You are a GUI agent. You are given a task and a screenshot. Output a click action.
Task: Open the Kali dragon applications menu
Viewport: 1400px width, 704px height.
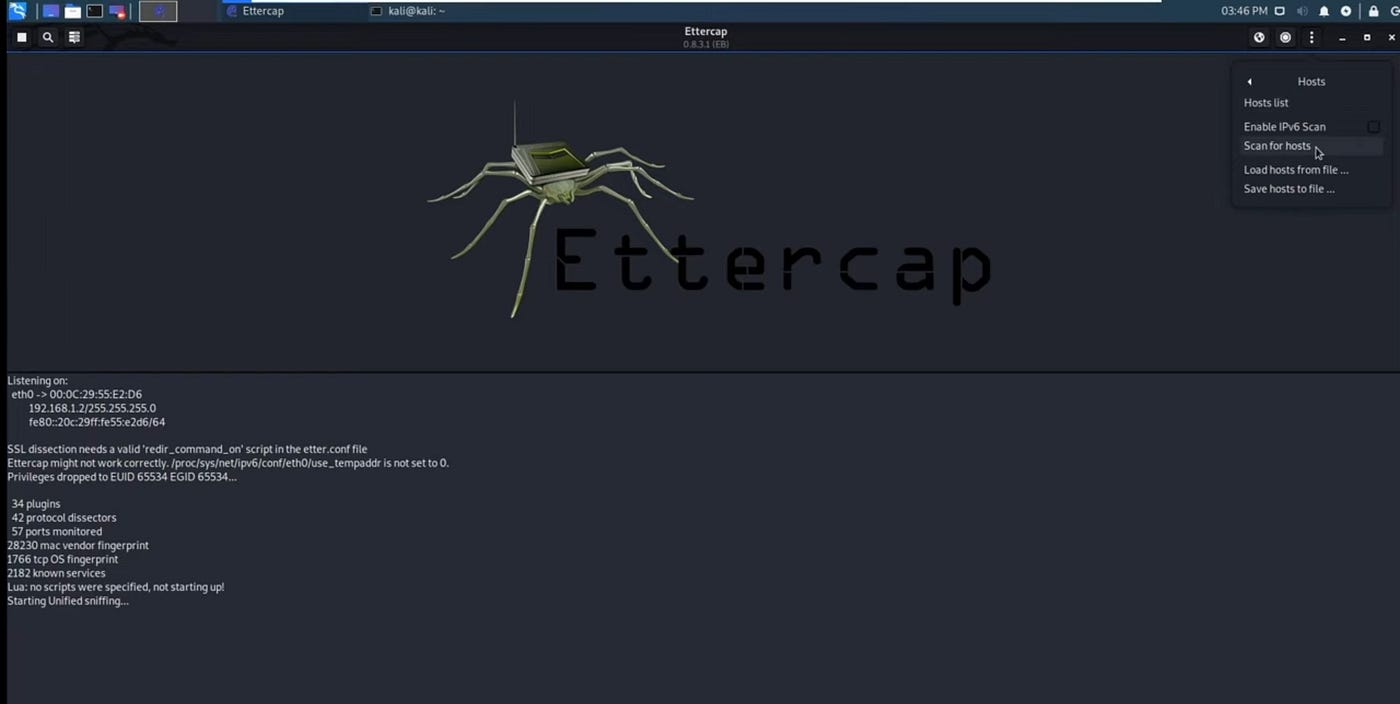pos(17,11)
